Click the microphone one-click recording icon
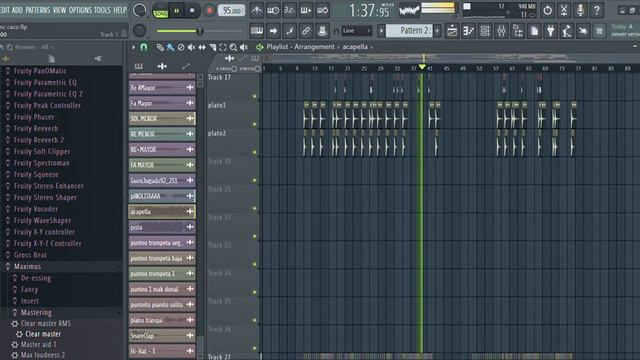The image size is (640, 360). [x=580, y=10]
